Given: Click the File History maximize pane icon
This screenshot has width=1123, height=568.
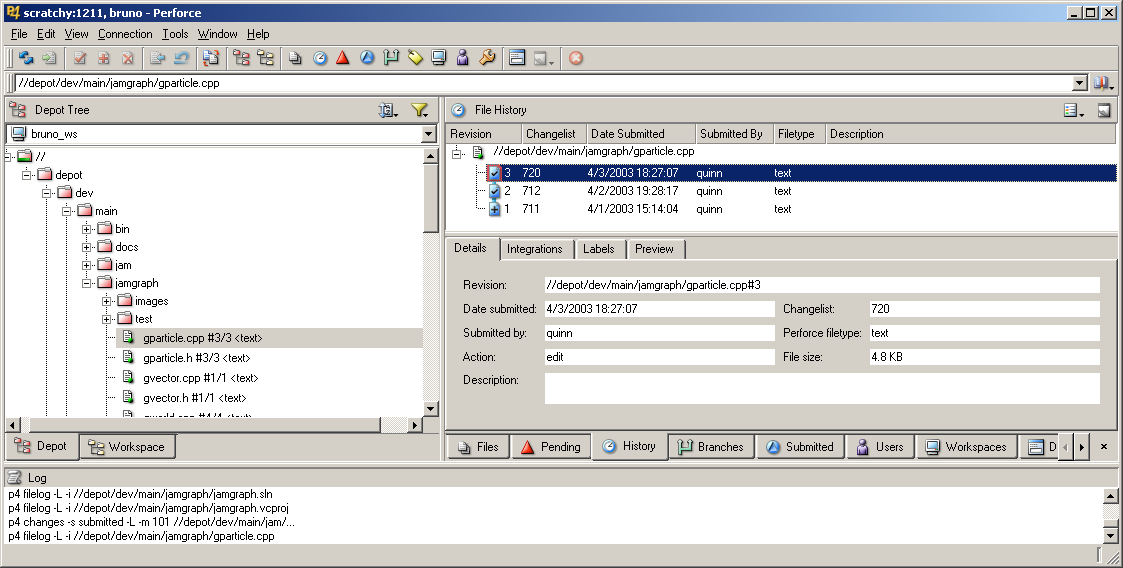Looking at the screenshot, I should [x=1104, y=110].
